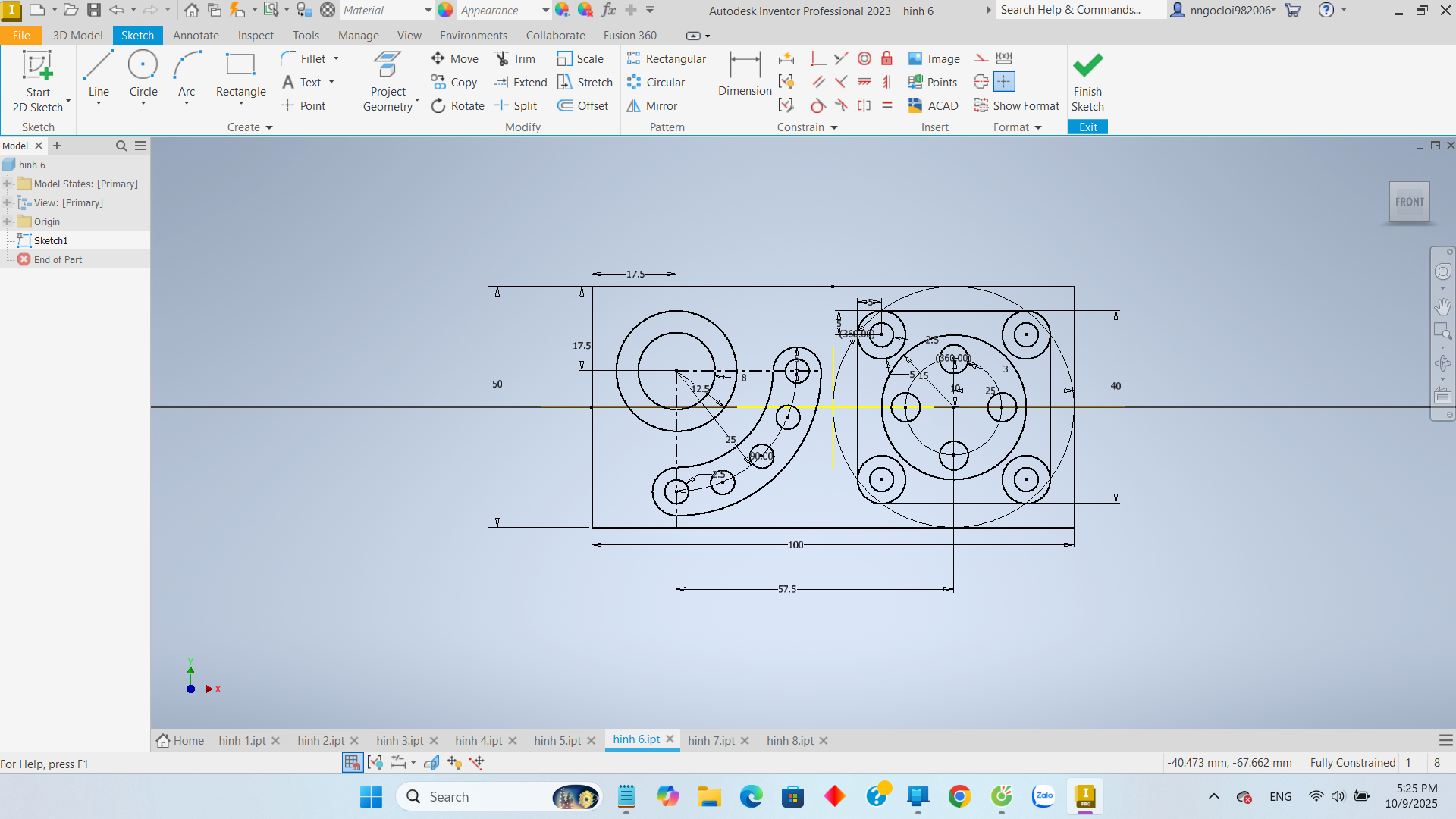Open the Fillet dropdown arrow
1456x819 pixels.
tap(336, 58)
